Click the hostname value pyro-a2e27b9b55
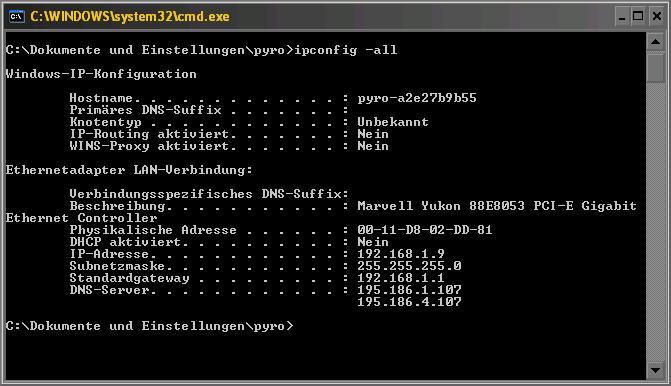The image size is (671, 386). tap(417, 98)
